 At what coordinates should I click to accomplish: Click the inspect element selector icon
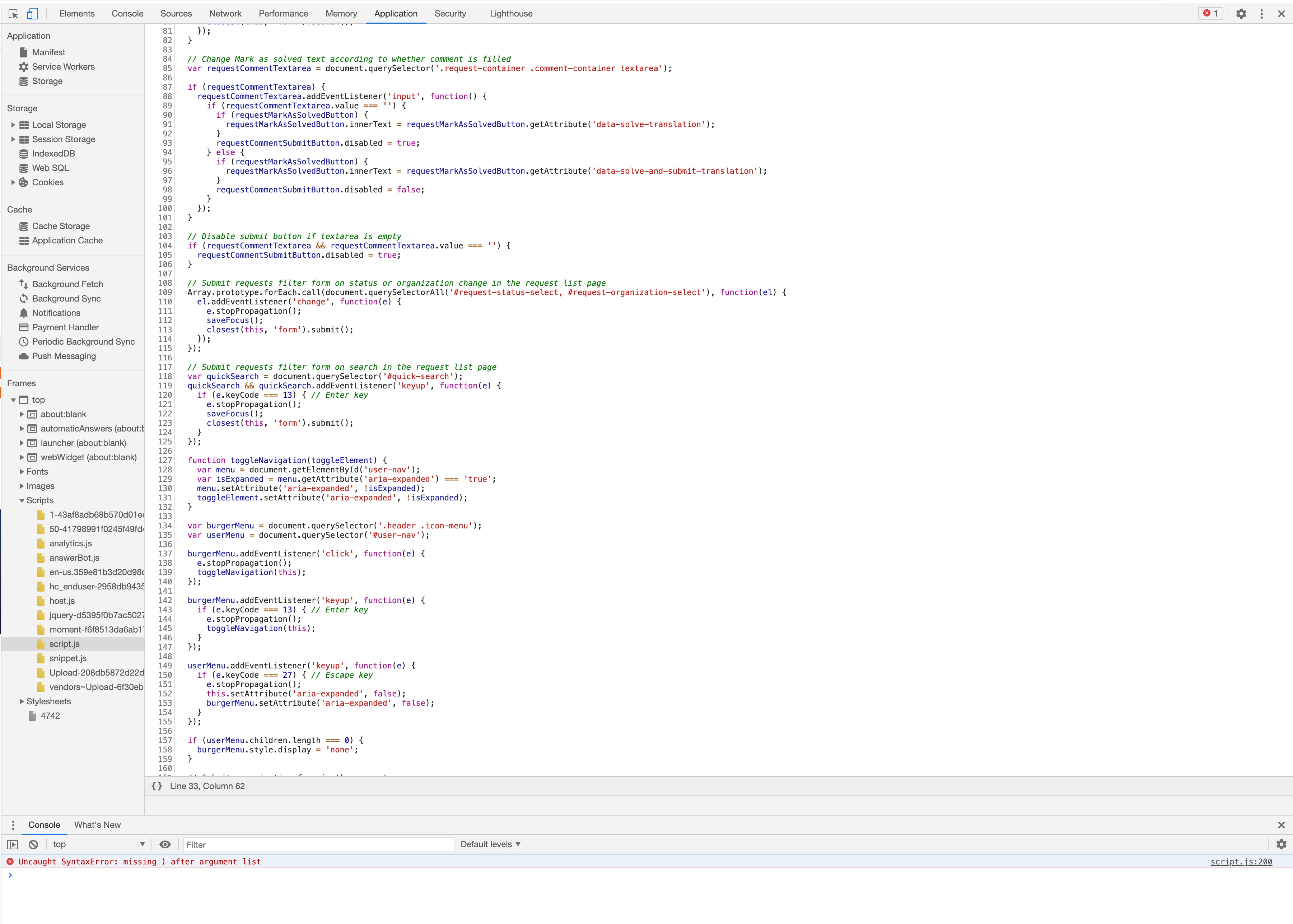[14, 14]
